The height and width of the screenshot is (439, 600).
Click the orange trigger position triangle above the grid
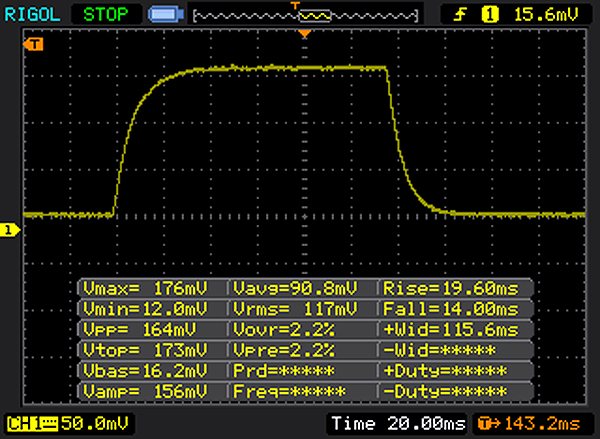pyautogui.click(x=305, y=34)
